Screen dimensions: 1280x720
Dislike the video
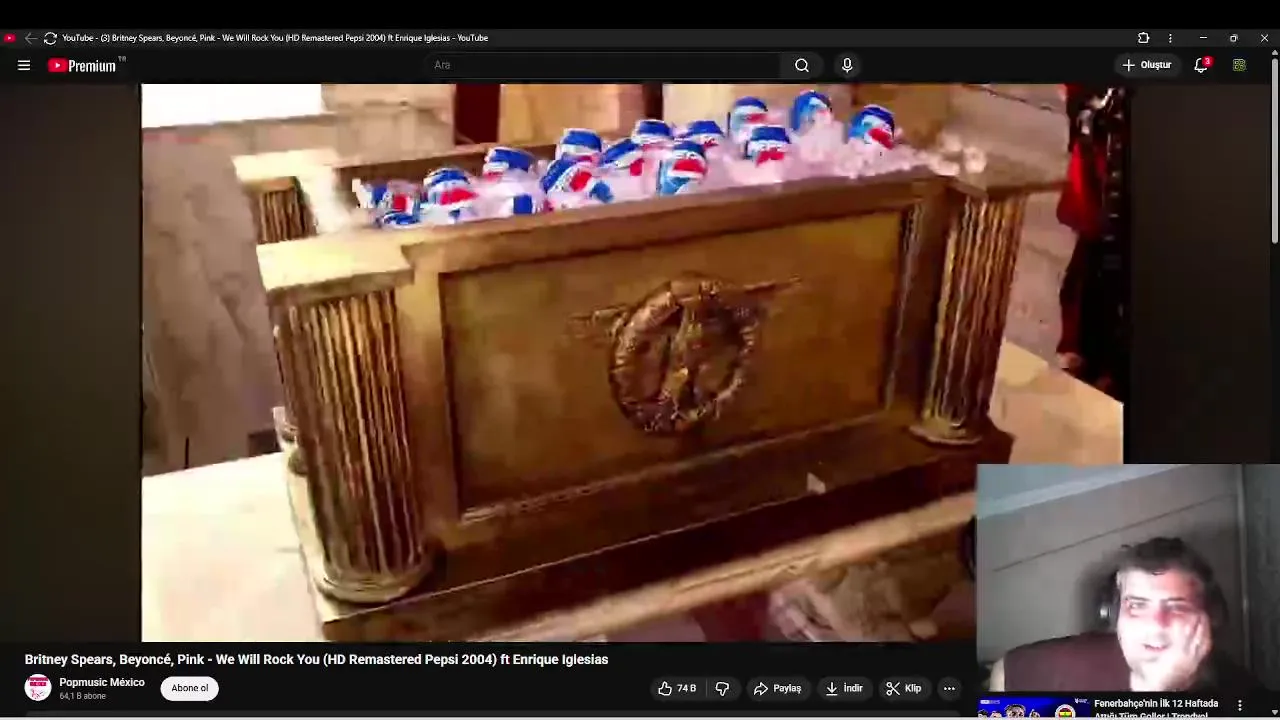point(722,688)
